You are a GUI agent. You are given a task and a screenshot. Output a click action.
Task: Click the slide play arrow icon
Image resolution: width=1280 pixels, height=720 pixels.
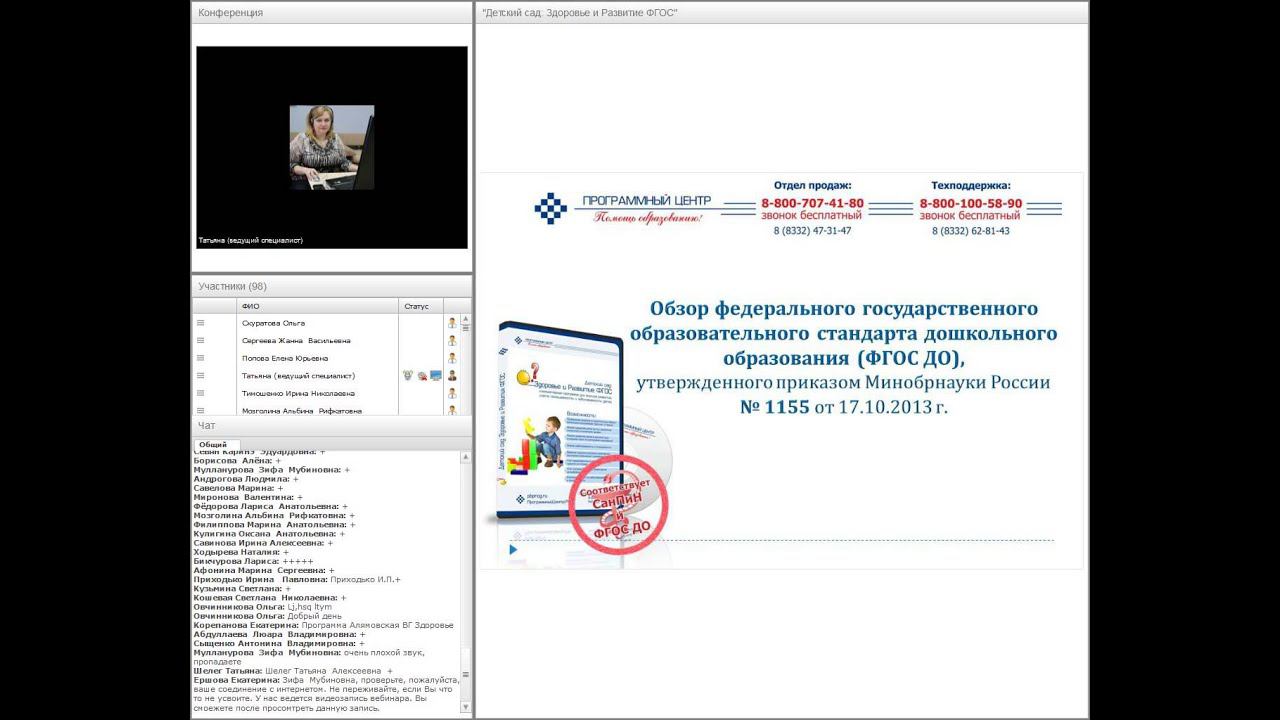tap(513, 549)
